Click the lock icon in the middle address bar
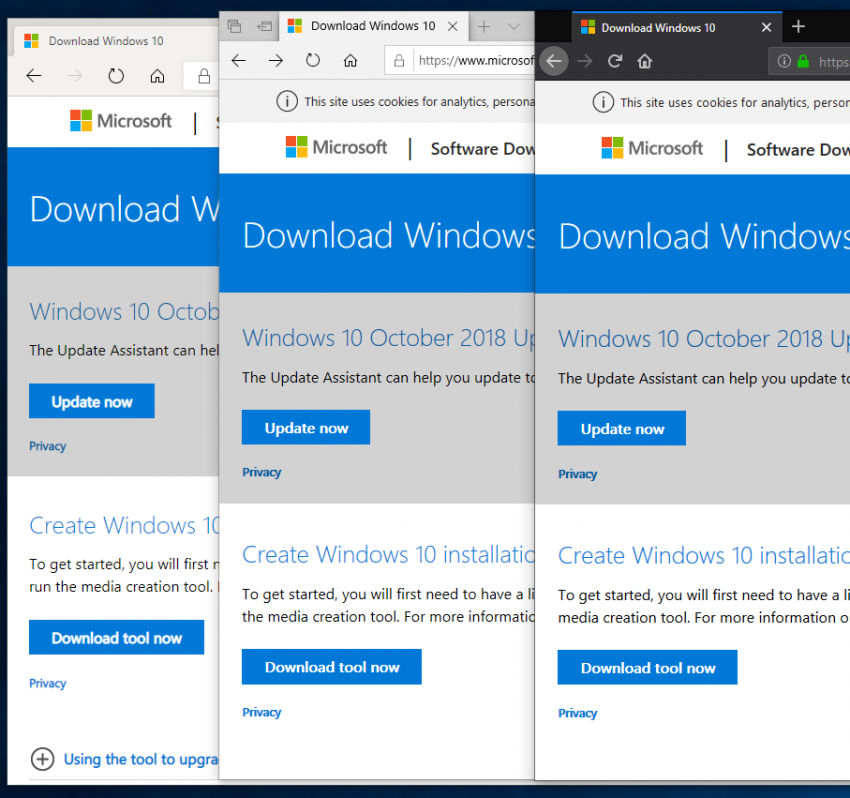This screenshot has height=798, width=850. point(398,60)
